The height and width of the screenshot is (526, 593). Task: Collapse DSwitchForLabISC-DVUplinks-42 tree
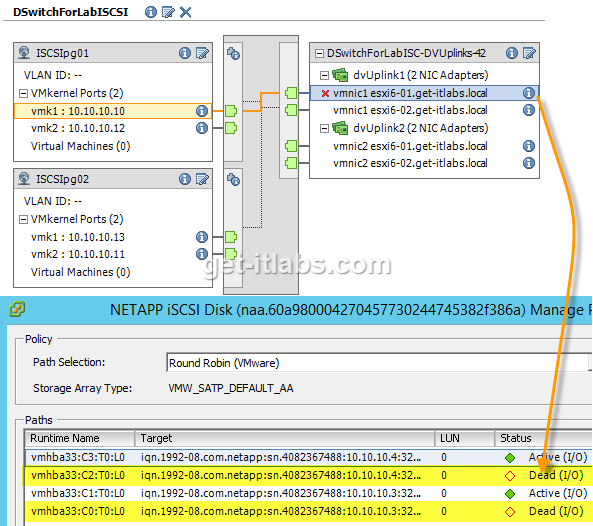[x=320, y=53]
